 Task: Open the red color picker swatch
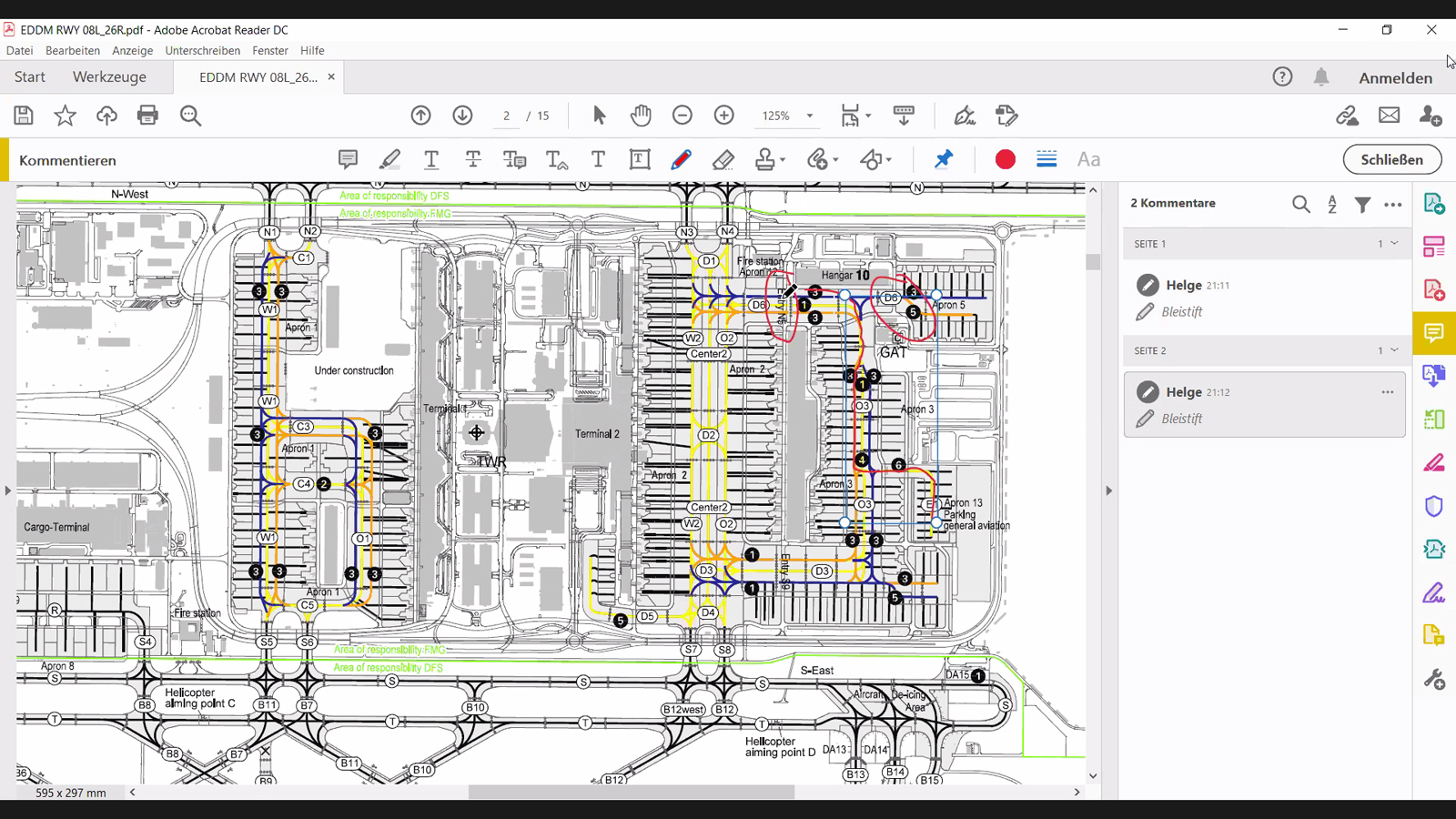[1005, 160]
